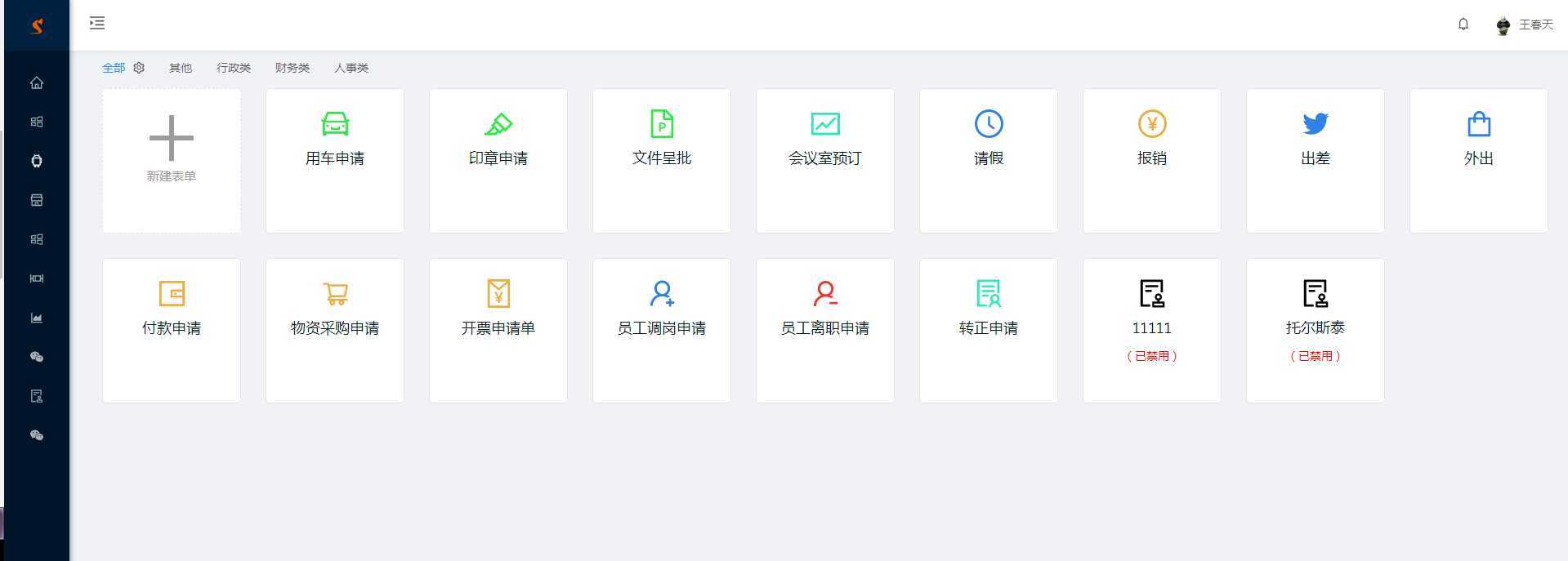Open the home icon in sidebar
The width and height of the screenshot is (1568, 561).
37,82
